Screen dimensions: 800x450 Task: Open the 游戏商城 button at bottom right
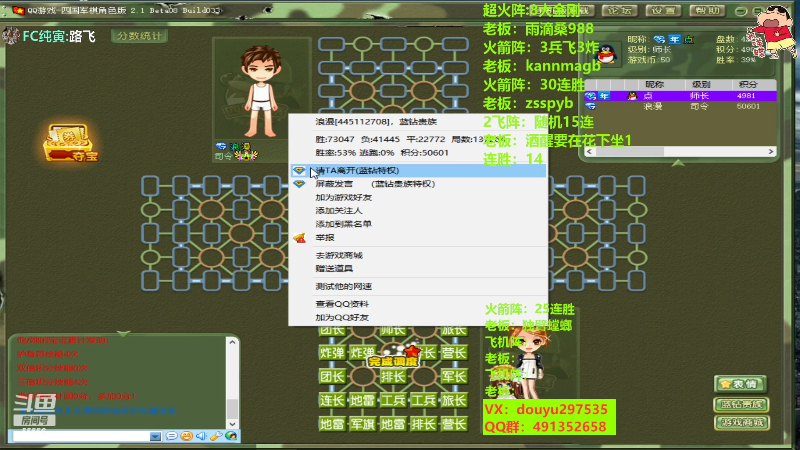point(741,422)
